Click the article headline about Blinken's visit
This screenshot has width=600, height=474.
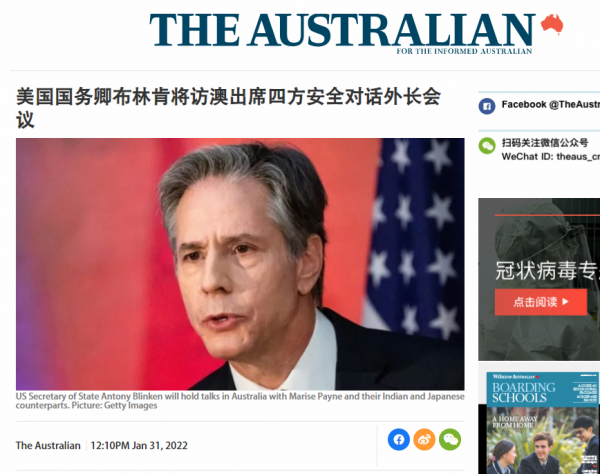click(228, 108)
